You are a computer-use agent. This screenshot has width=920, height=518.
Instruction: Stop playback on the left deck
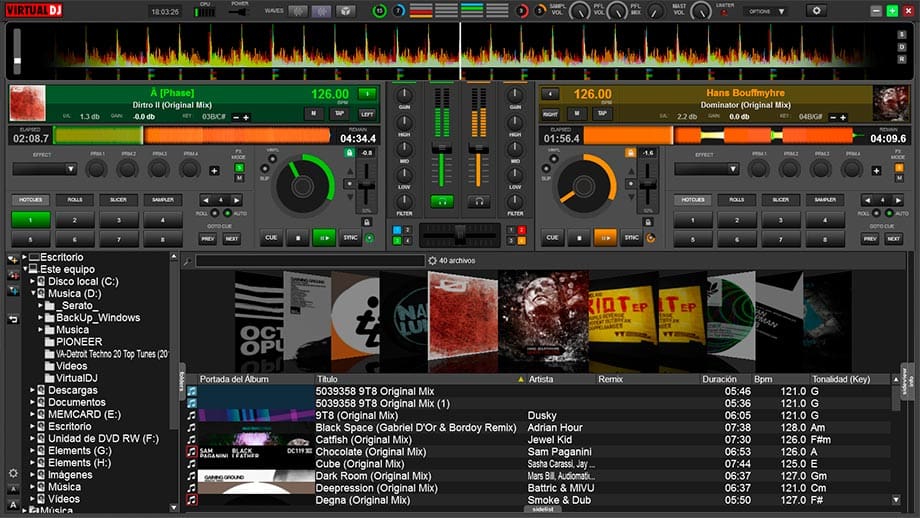[298, 238]
